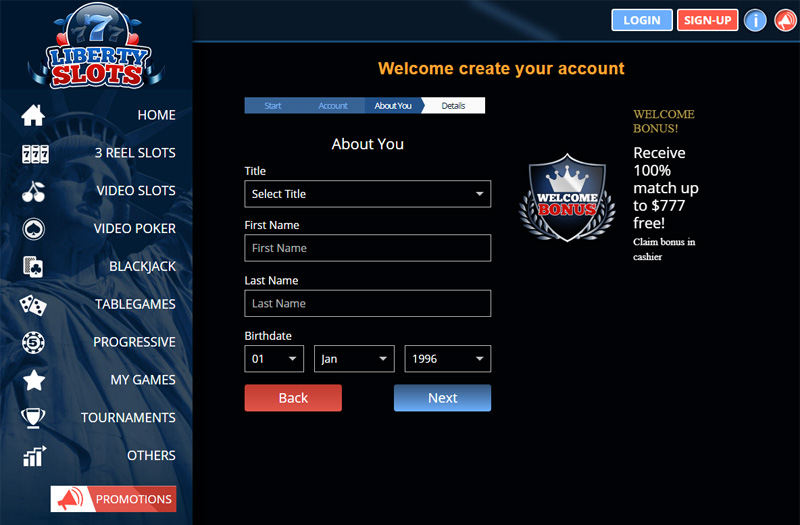Click the LOGIN button
The image size is (800, 525).
click(642, 20)
